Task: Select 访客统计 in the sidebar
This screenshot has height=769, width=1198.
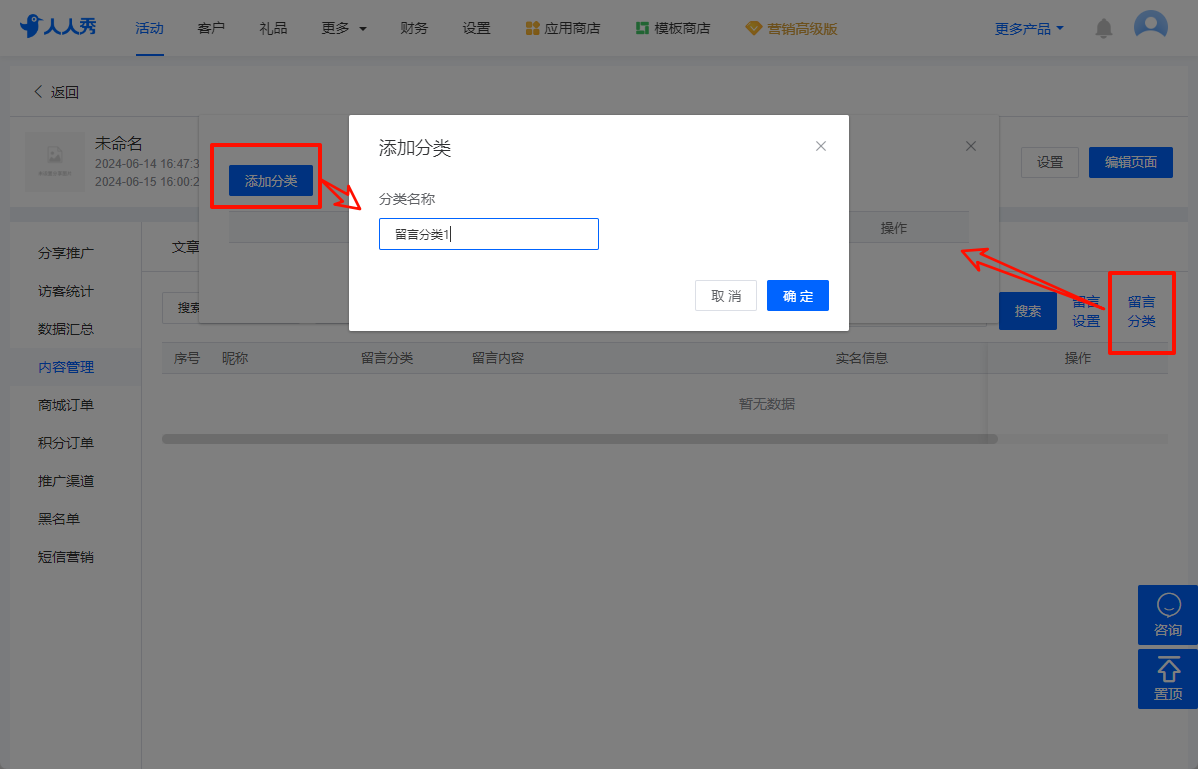Action: [x=66, y=291]
